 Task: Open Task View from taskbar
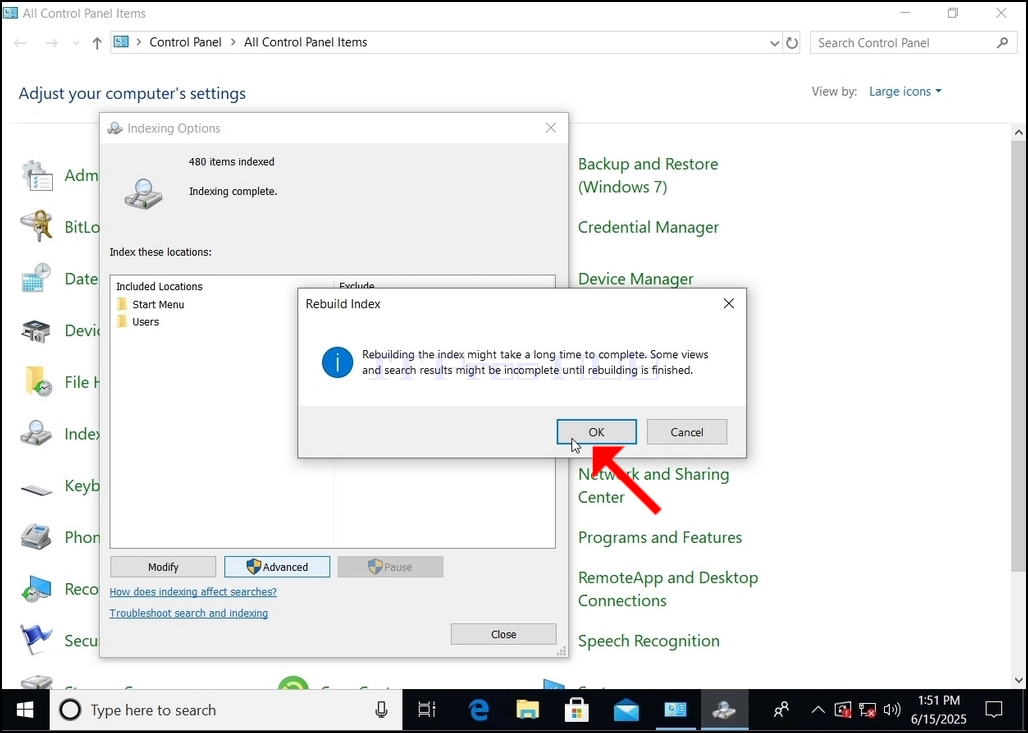(x=427, y=710)
